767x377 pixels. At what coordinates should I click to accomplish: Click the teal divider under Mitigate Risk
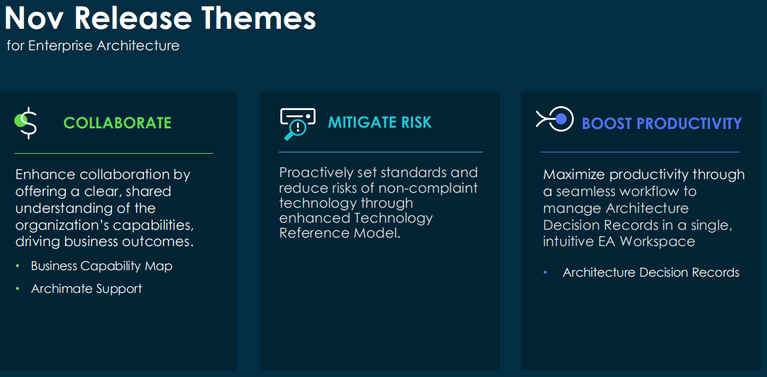(x=381, y=152)
